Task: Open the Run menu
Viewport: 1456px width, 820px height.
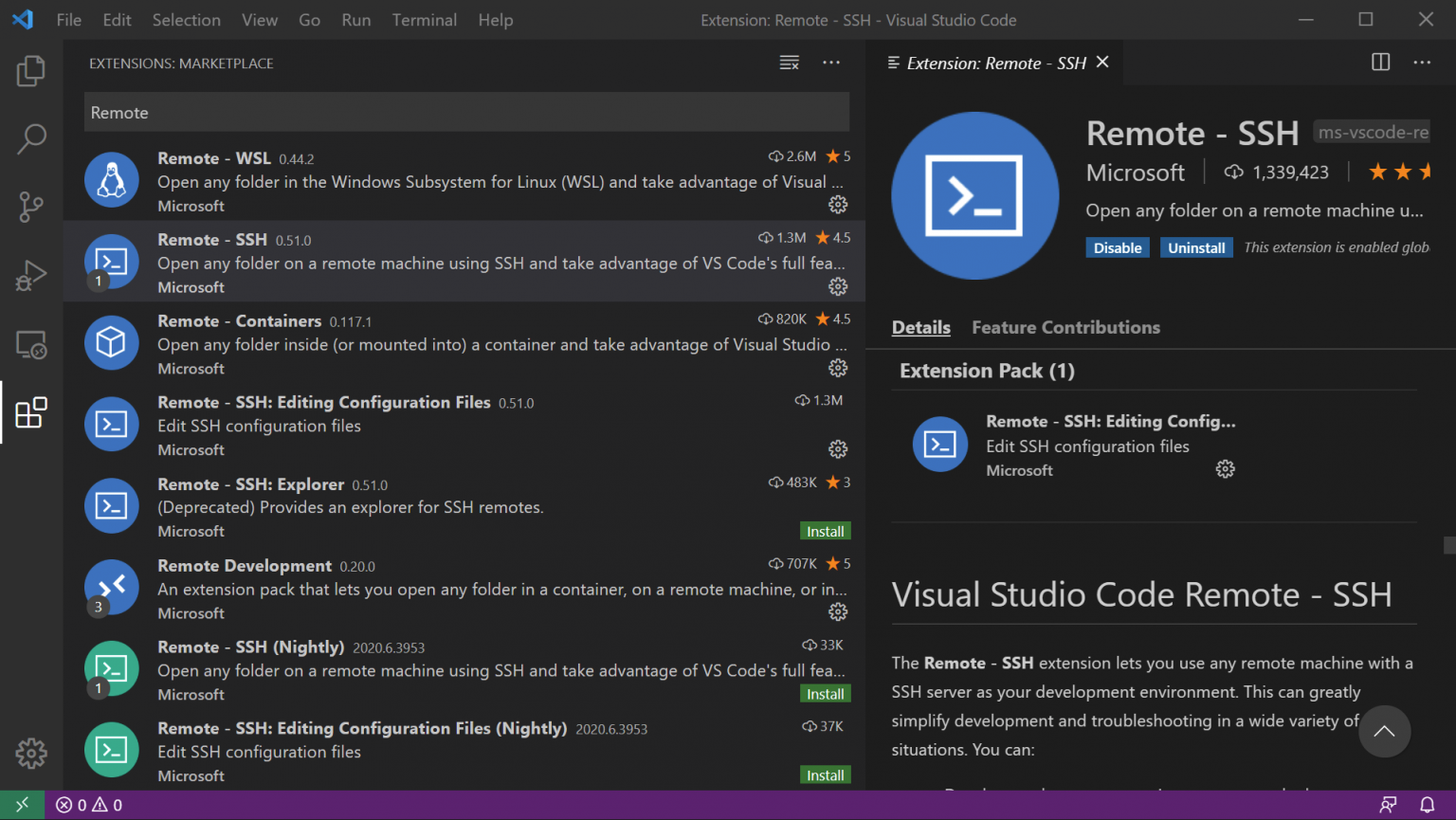Action: point(356,20)
